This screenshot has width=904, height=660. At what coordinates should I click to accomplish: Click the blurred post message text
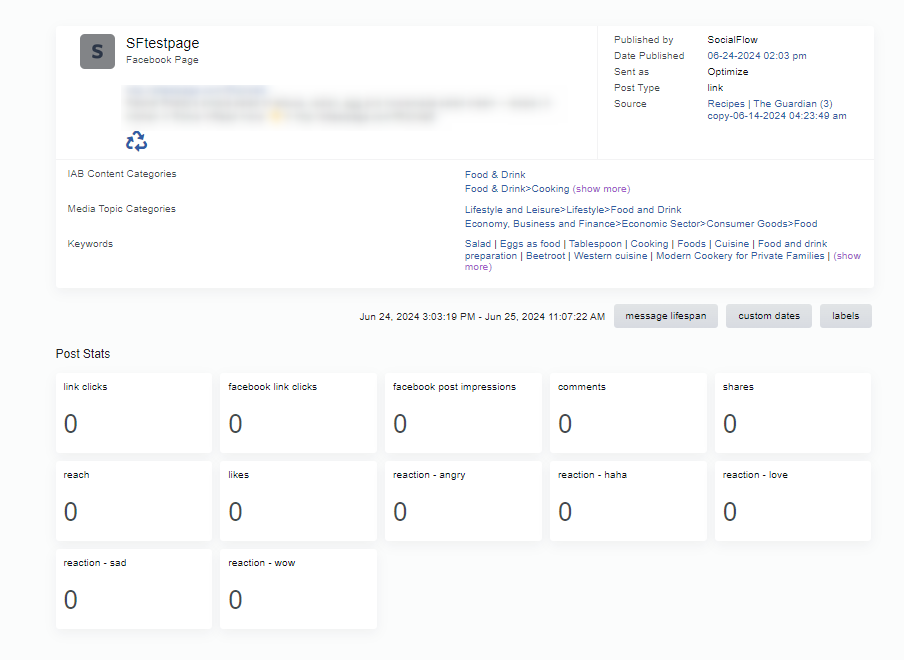pos(340,104)
